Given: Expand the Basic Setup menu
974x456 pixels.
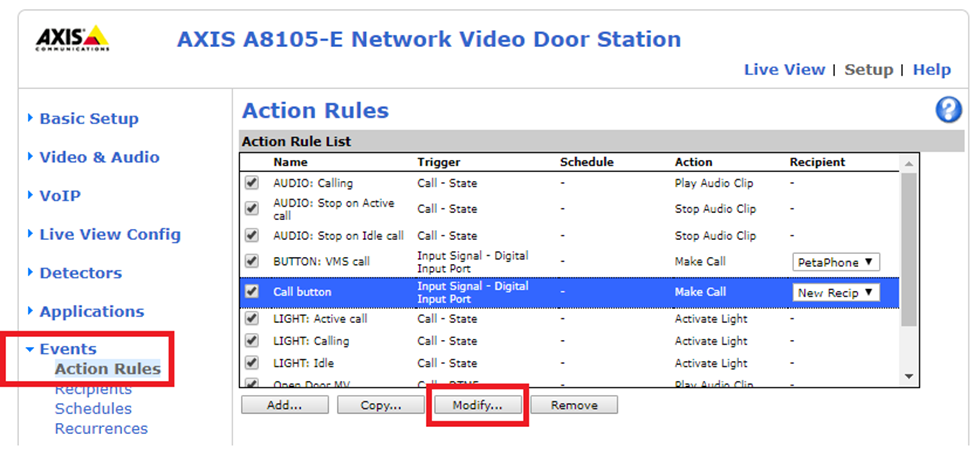Looking at the screenshot, I should click(88, 119).
